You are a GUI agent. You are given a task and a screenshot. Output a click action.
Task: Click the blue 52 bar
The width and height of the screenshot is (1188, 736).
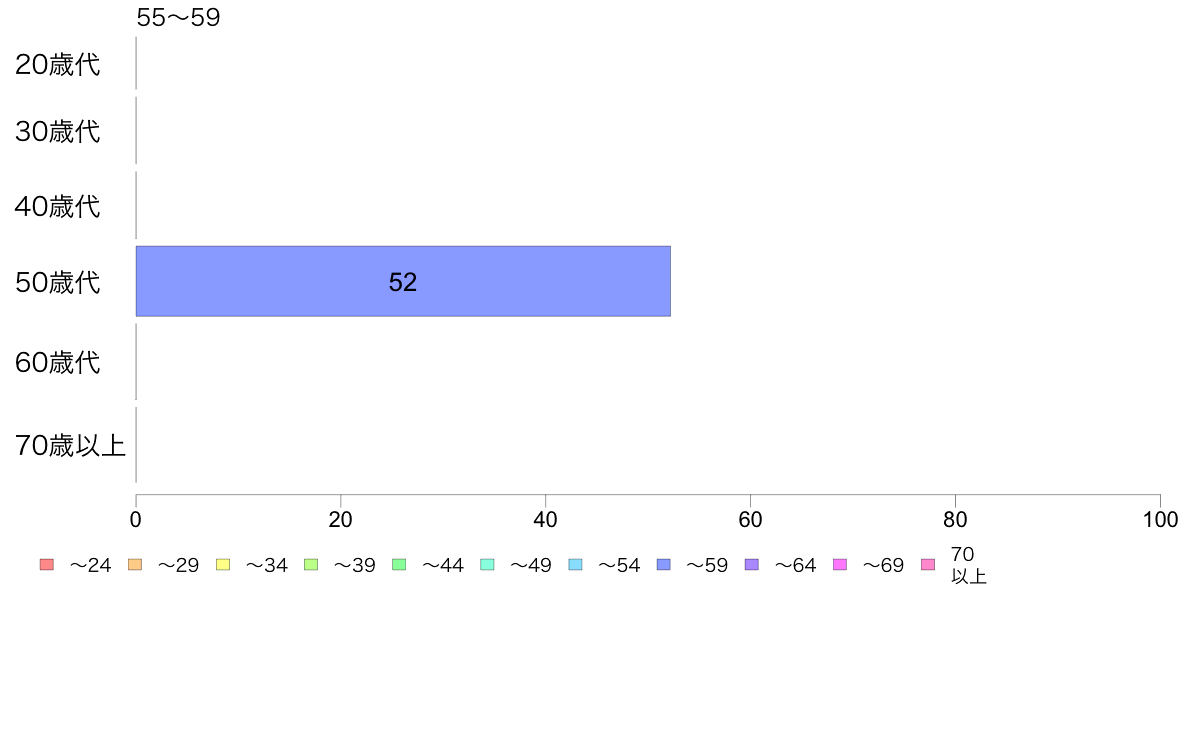(x=403, y=281)
